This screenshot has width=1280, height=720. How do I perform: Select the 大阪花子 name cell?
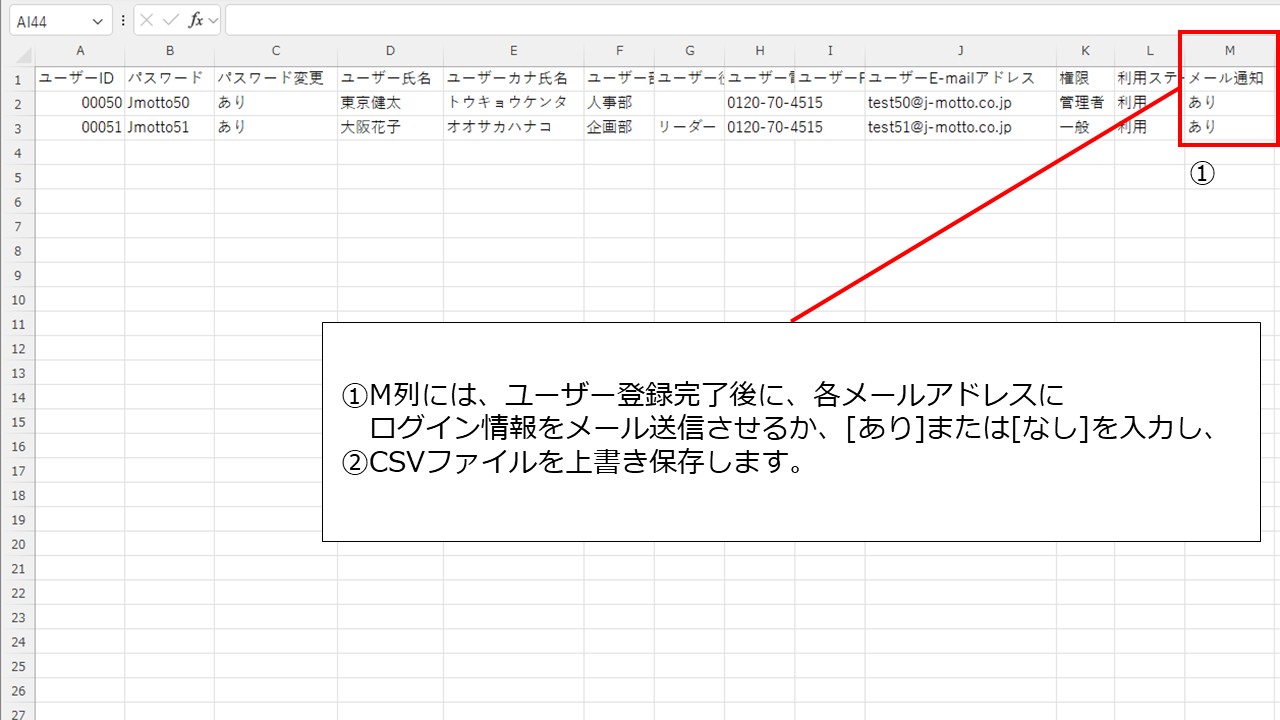click(390, 127)
